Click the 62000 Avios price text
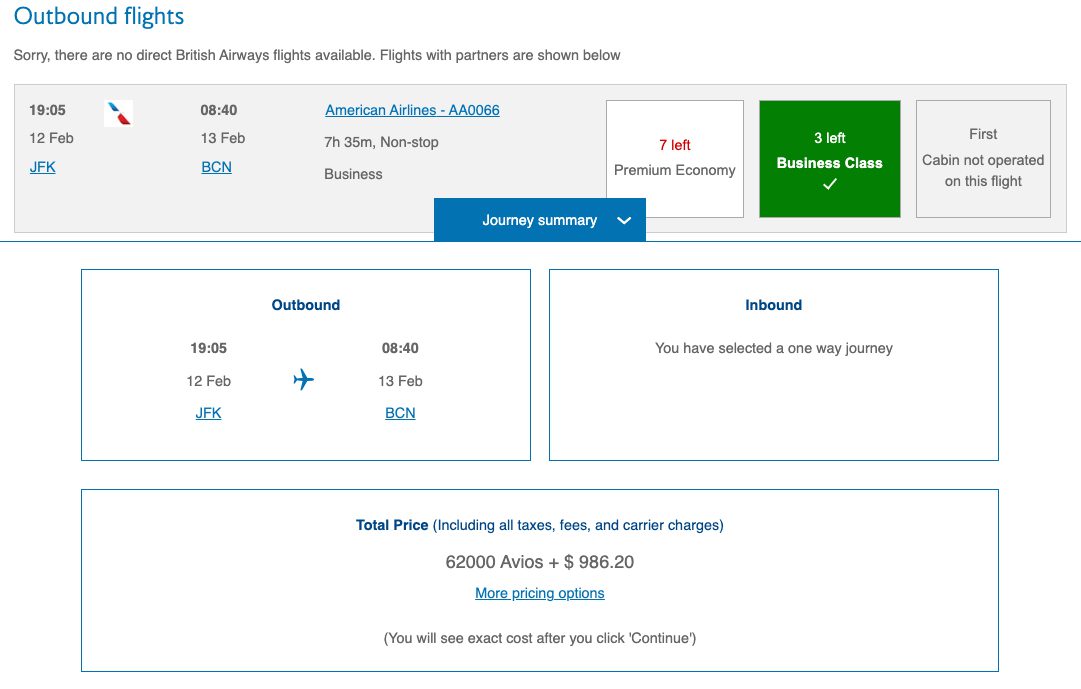1081x689 pixels. tap(539, 561)
